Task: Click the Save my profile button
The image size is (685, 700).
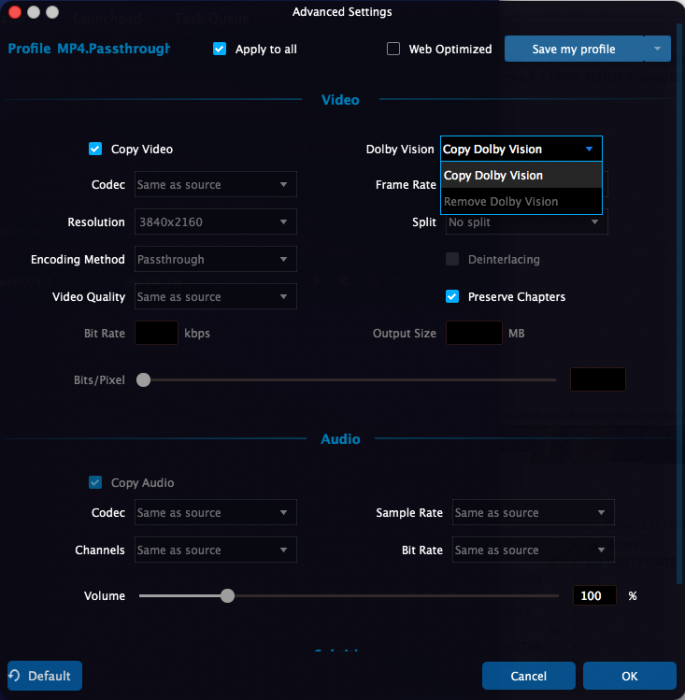Action: [574, 49]
